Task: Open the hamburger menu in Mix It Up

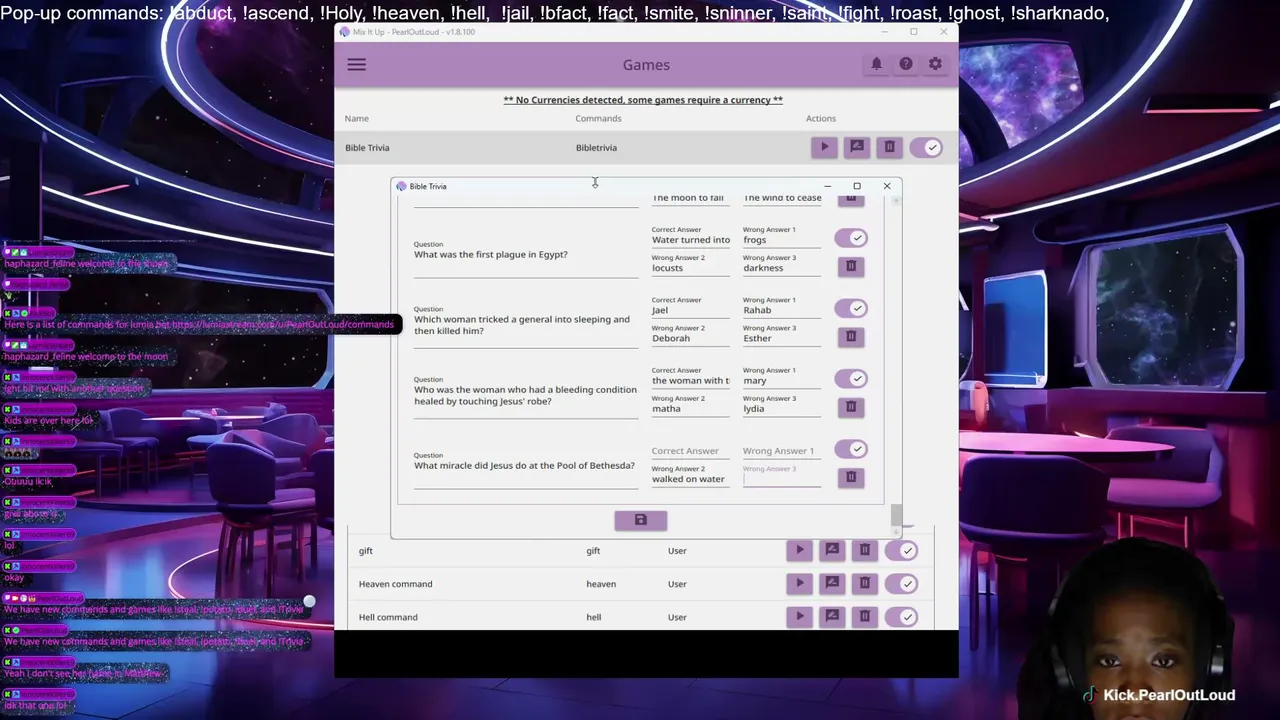Action: [x=356, y=65]
